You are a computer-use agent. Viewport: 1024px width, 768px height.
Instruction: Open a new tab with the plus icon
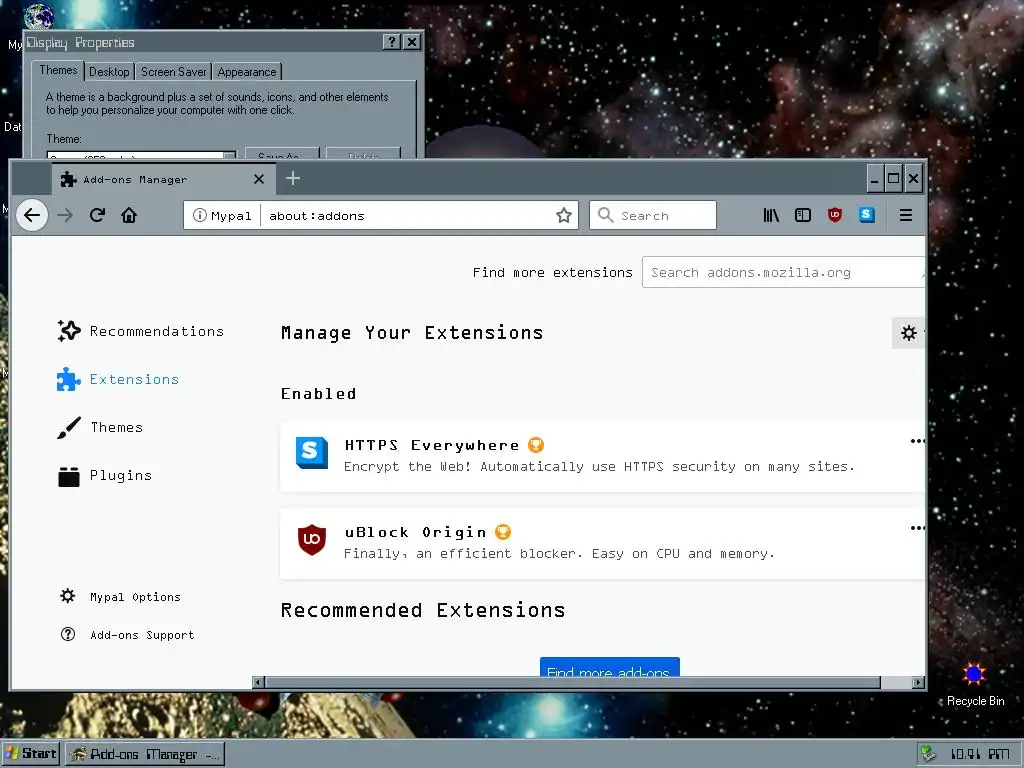tap(293, 178)
